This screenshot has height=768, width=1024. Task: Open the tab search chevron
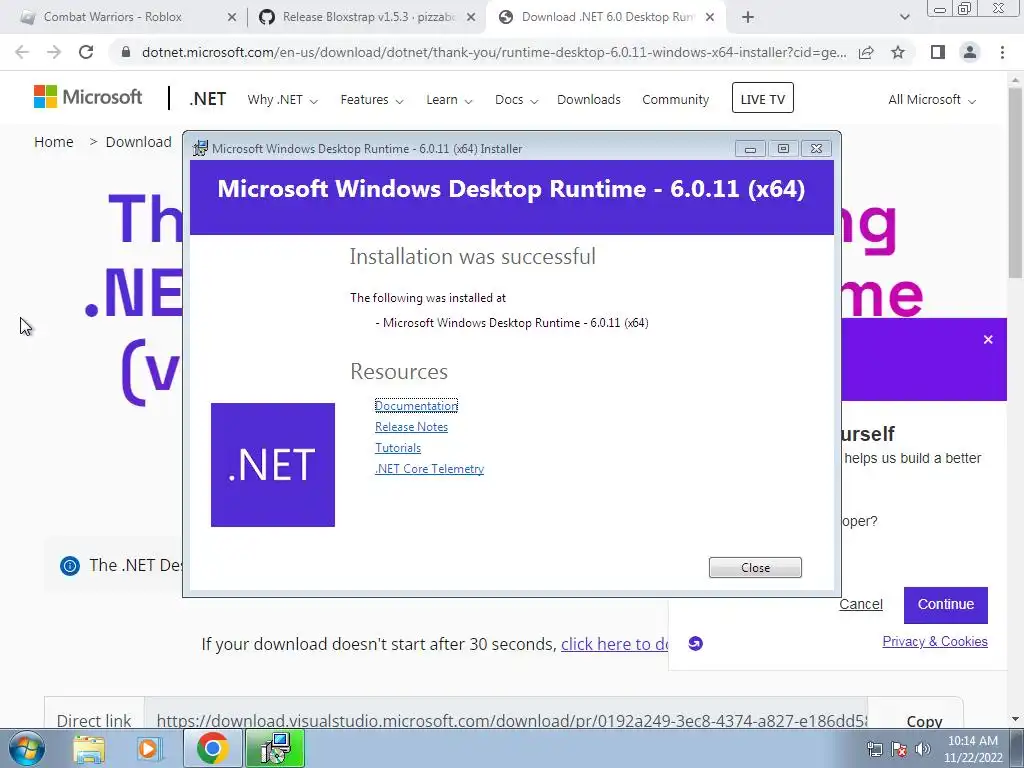pyautogui.click(x=904, y=17)
